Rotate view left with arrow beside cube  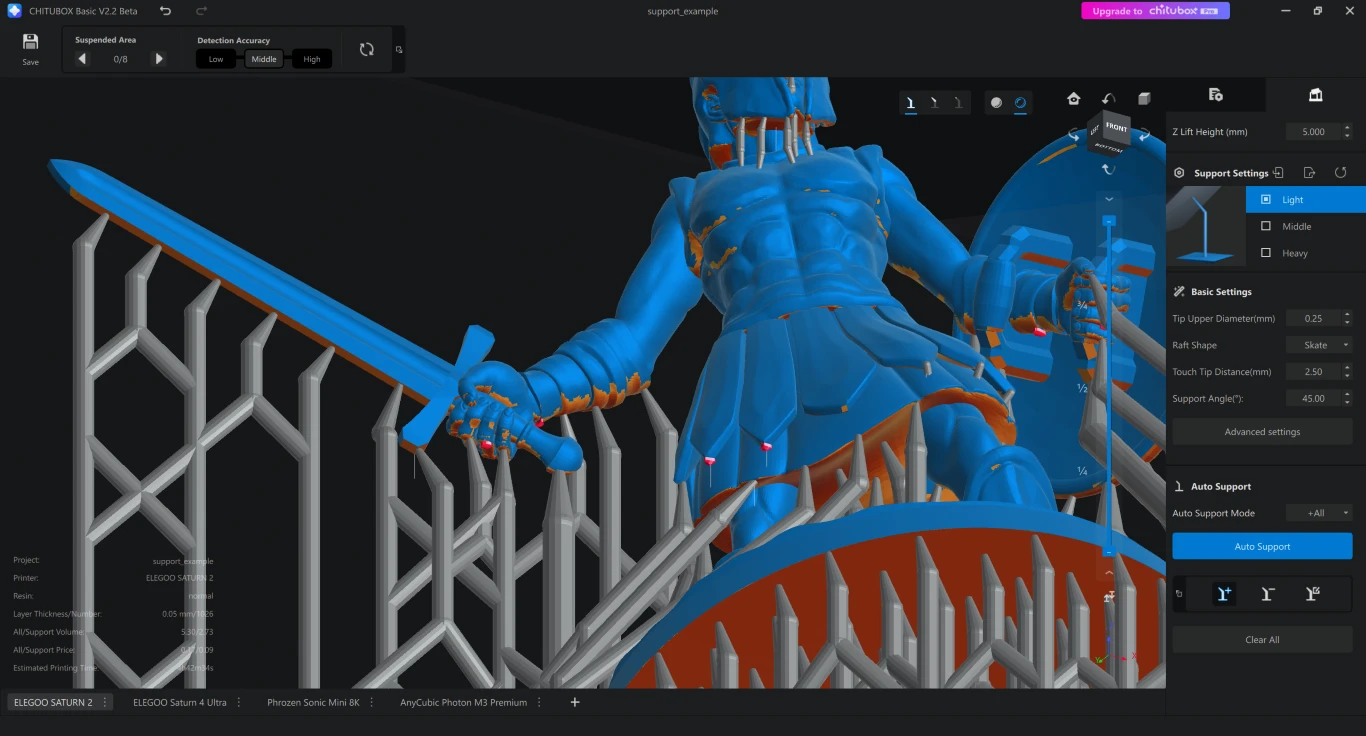coord(1074,134)
